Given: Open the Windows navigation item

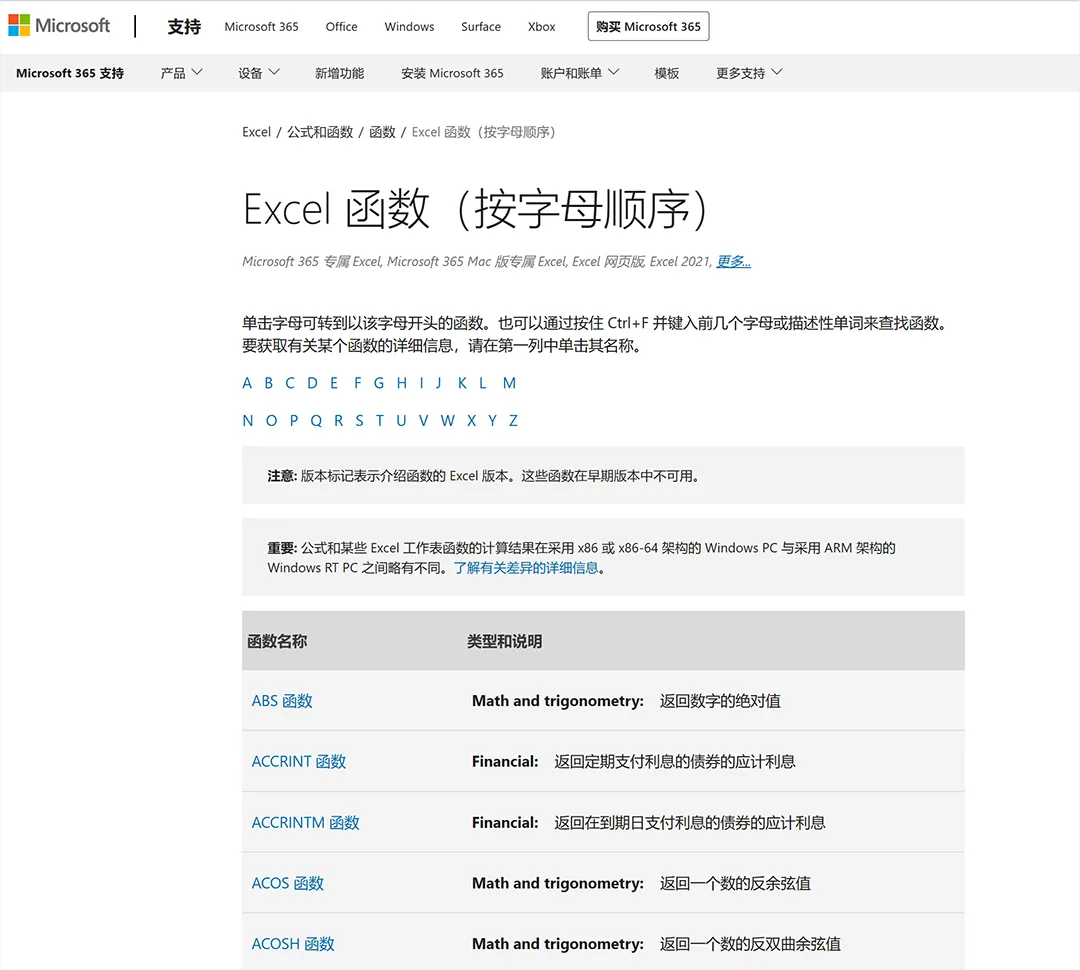Looking at the screenshot, I should pyautogui.click(x=409, y=27).
